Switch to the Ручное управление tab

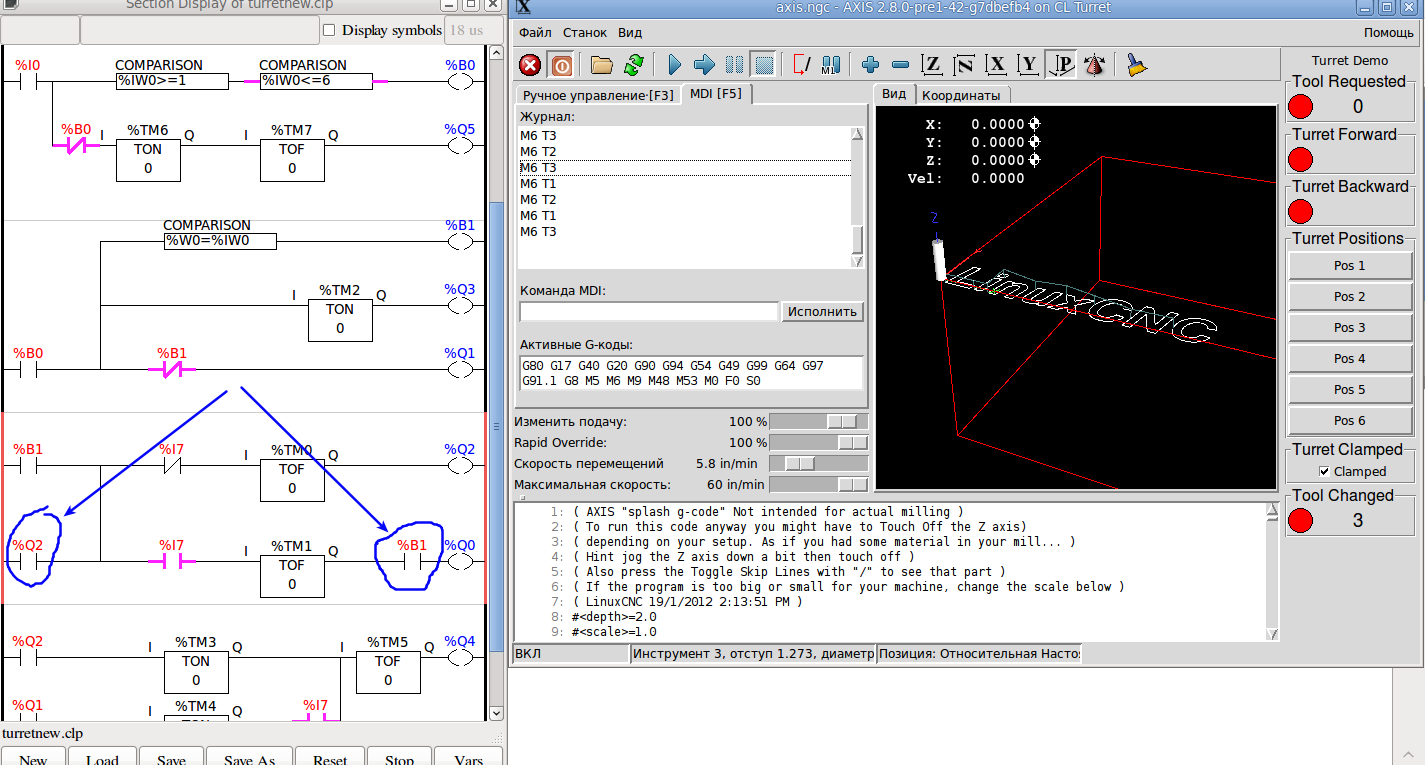pos(598,95)
